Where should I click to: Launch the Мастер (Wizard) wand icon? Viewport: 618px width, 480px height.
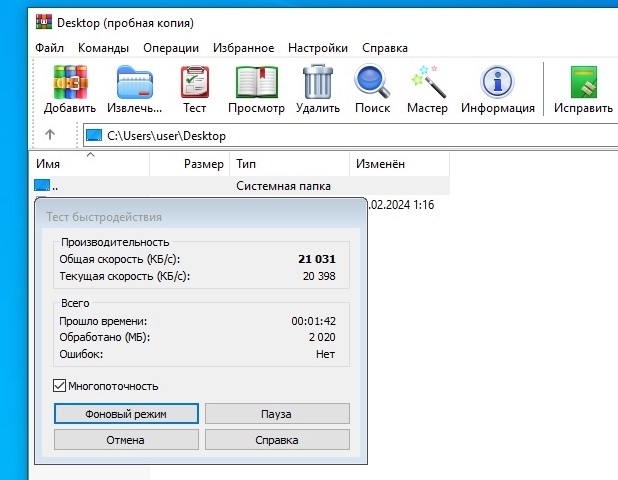tap(428, 83)
